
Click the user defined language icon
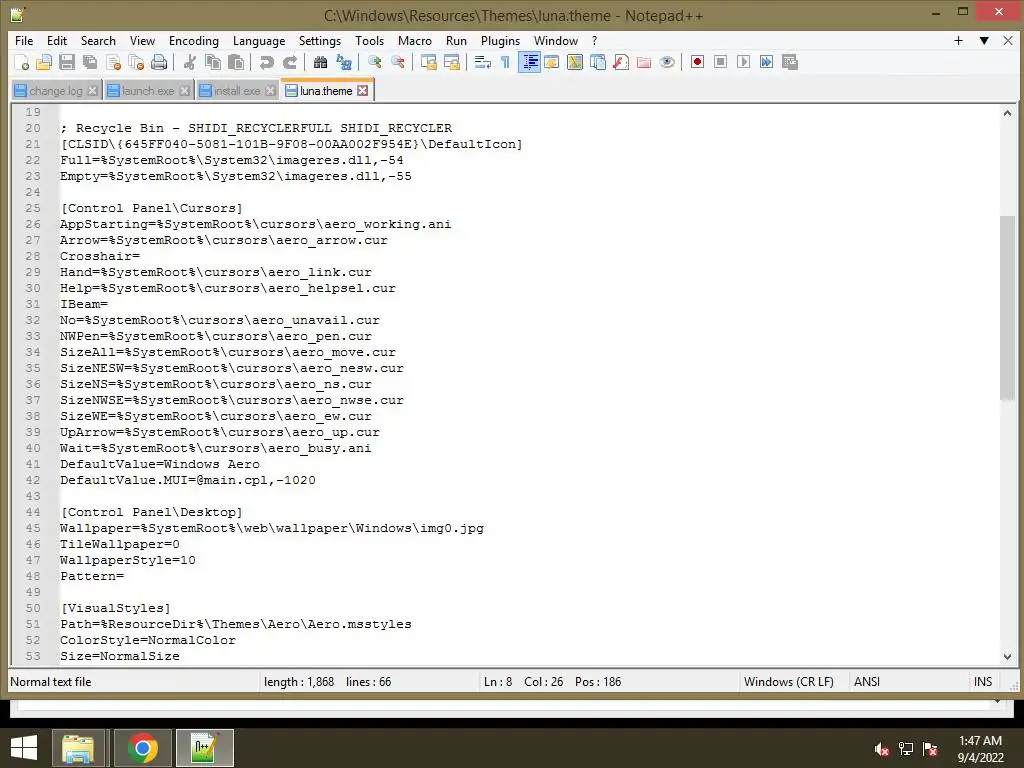coord(552,62)
